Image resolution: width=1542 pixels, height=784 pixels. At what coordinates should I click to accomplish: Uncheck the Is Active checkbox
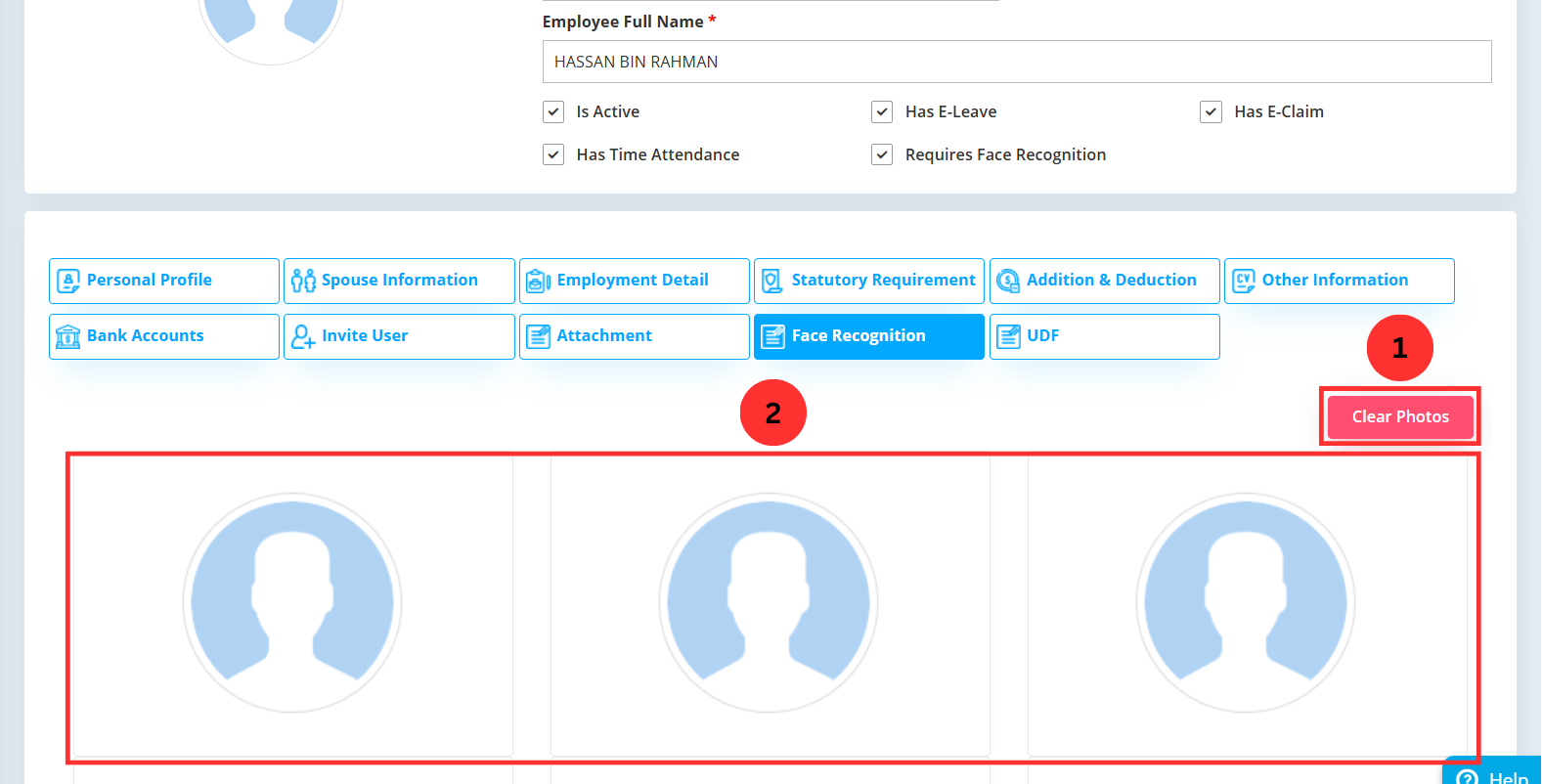click(x=553, y=112)
